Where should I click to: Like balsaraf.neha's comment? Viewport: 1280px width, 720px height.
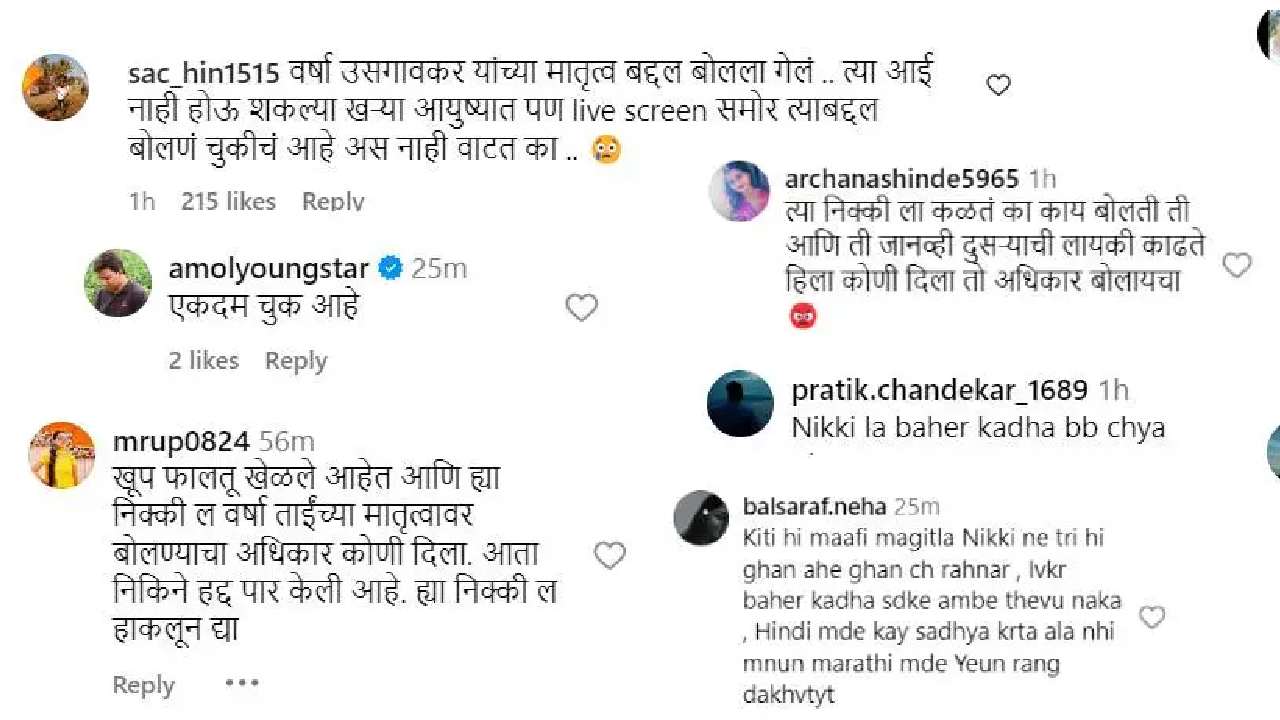coord(1152,617)
